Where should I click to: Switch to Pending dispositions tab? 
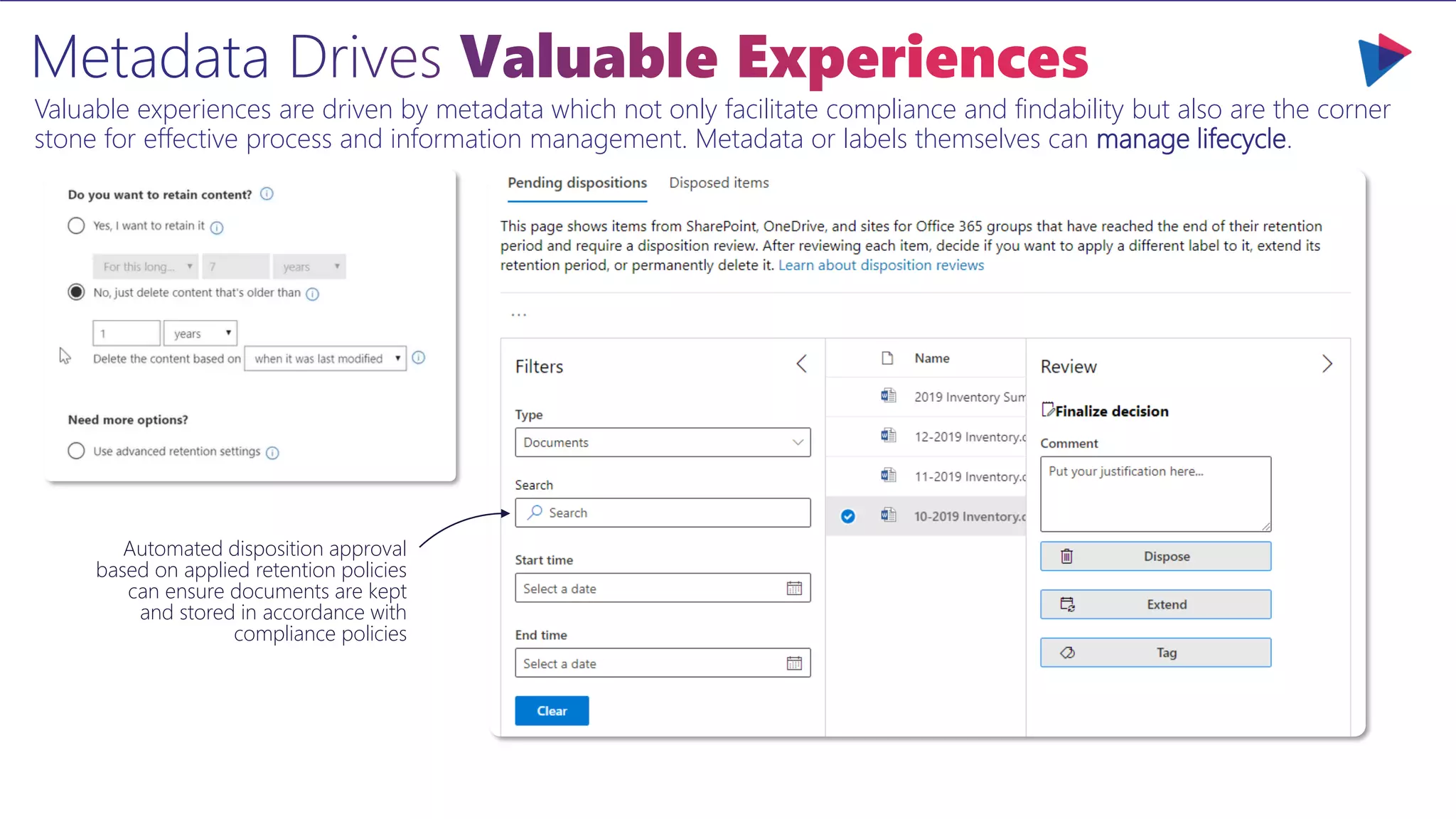click(x=577, y=183)
